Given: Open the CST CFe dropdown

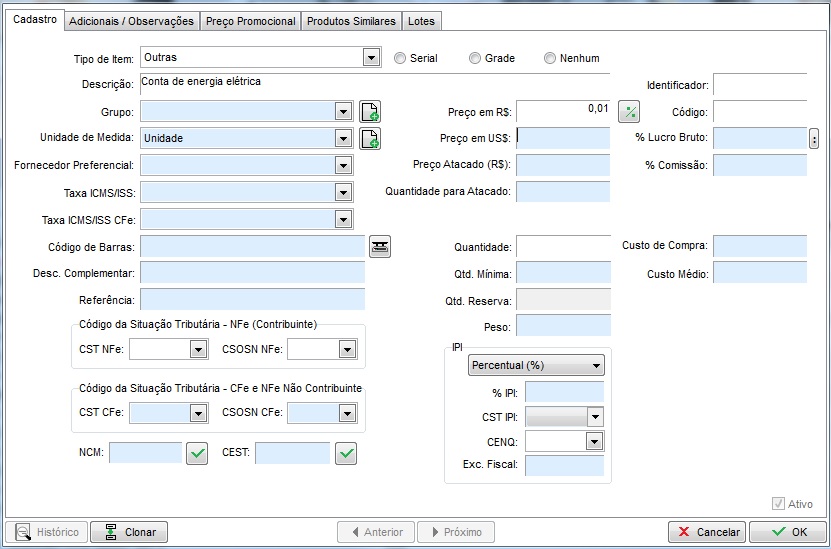Looking at the screenshot, I should [198, 413].
